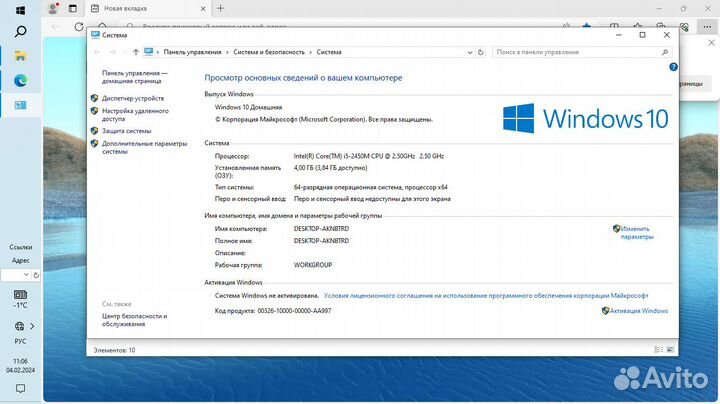The image size is (720, 404).
Task: Open clock showing 11:06 04.02.2024
Action: point(20,365)
